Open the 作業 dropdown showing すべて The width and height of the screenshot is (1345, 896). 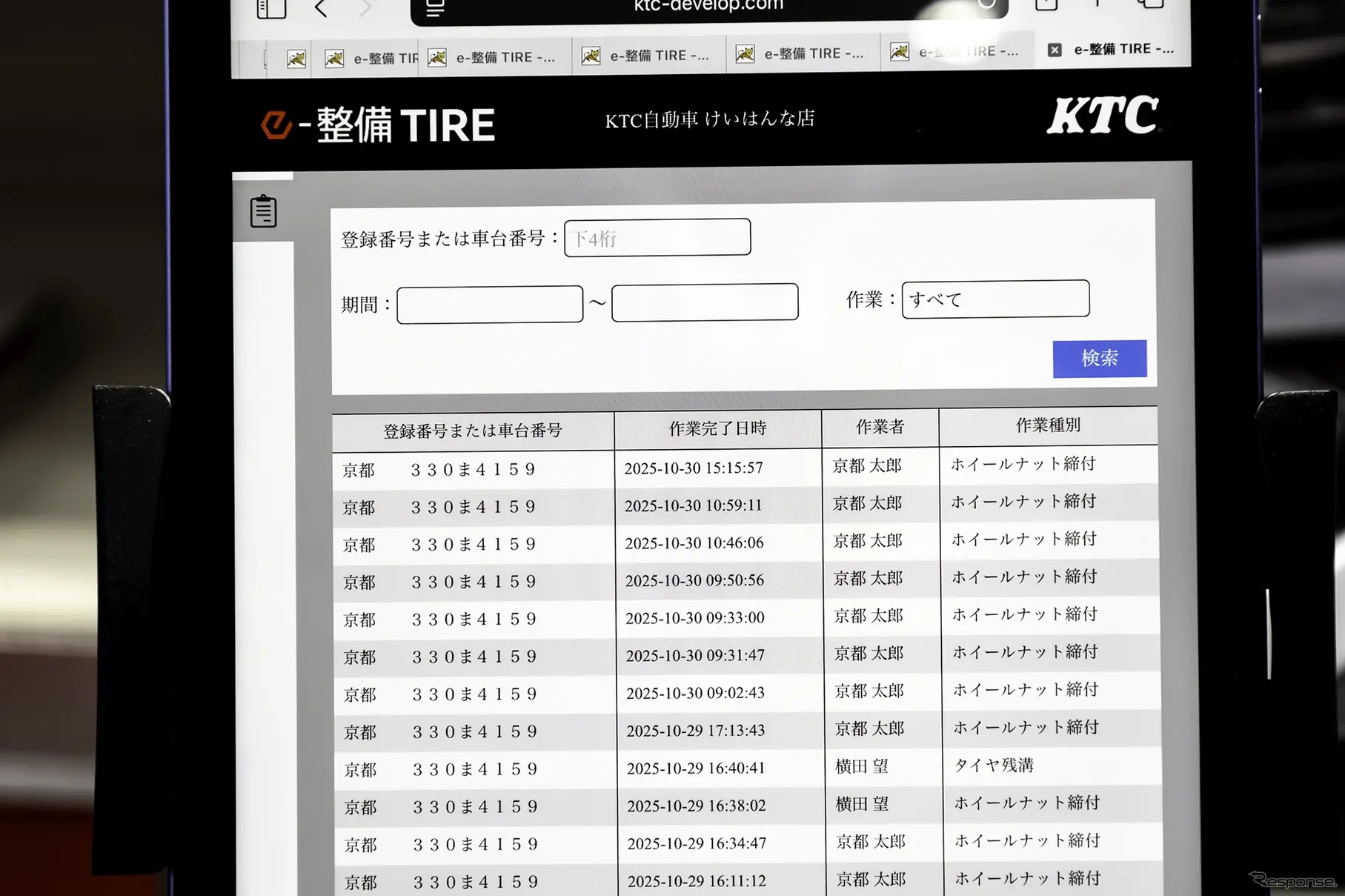tap(995, 299)
